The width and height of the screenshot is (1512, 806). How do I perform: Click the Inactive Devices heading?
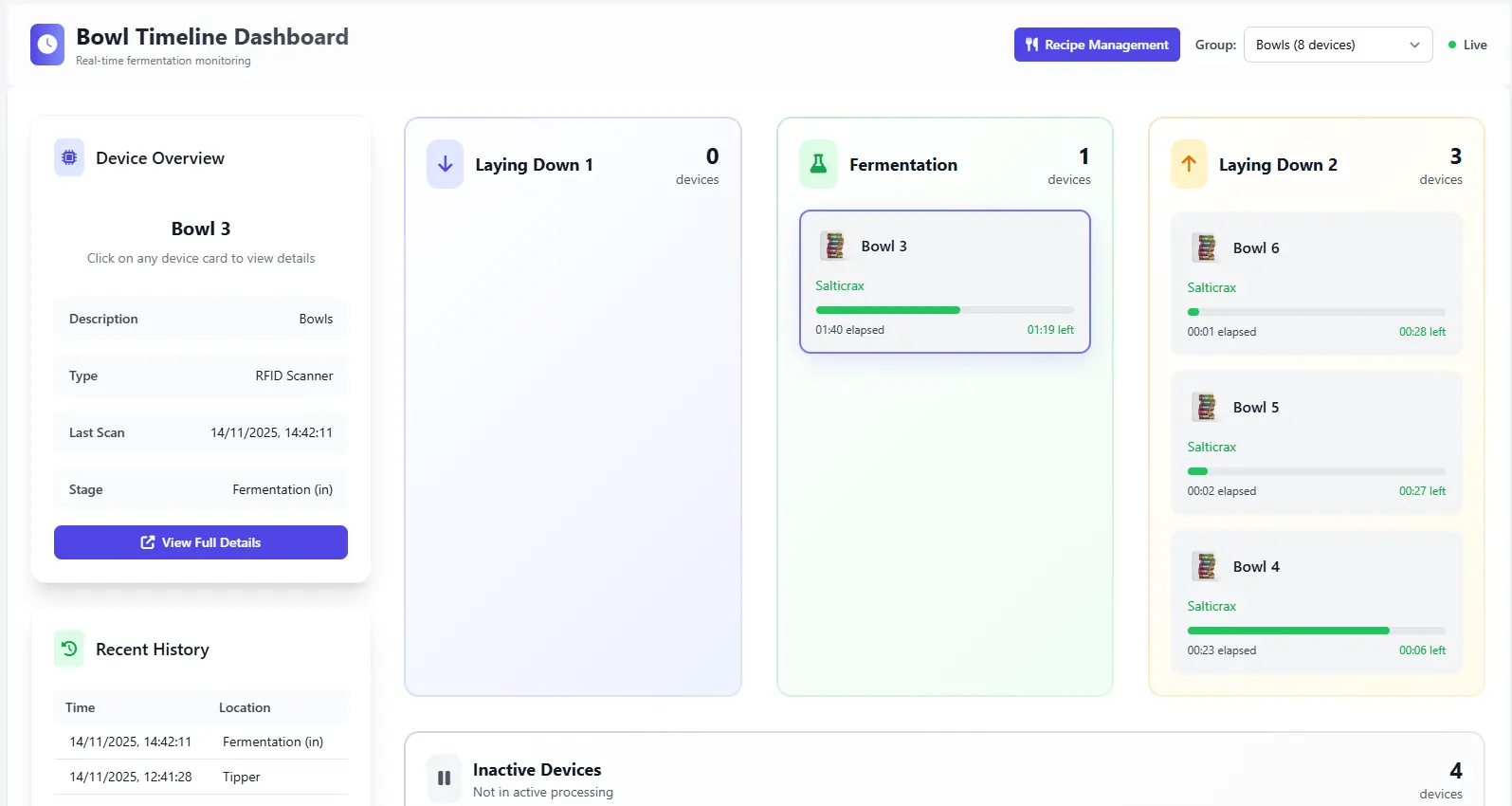coord(537,769)
